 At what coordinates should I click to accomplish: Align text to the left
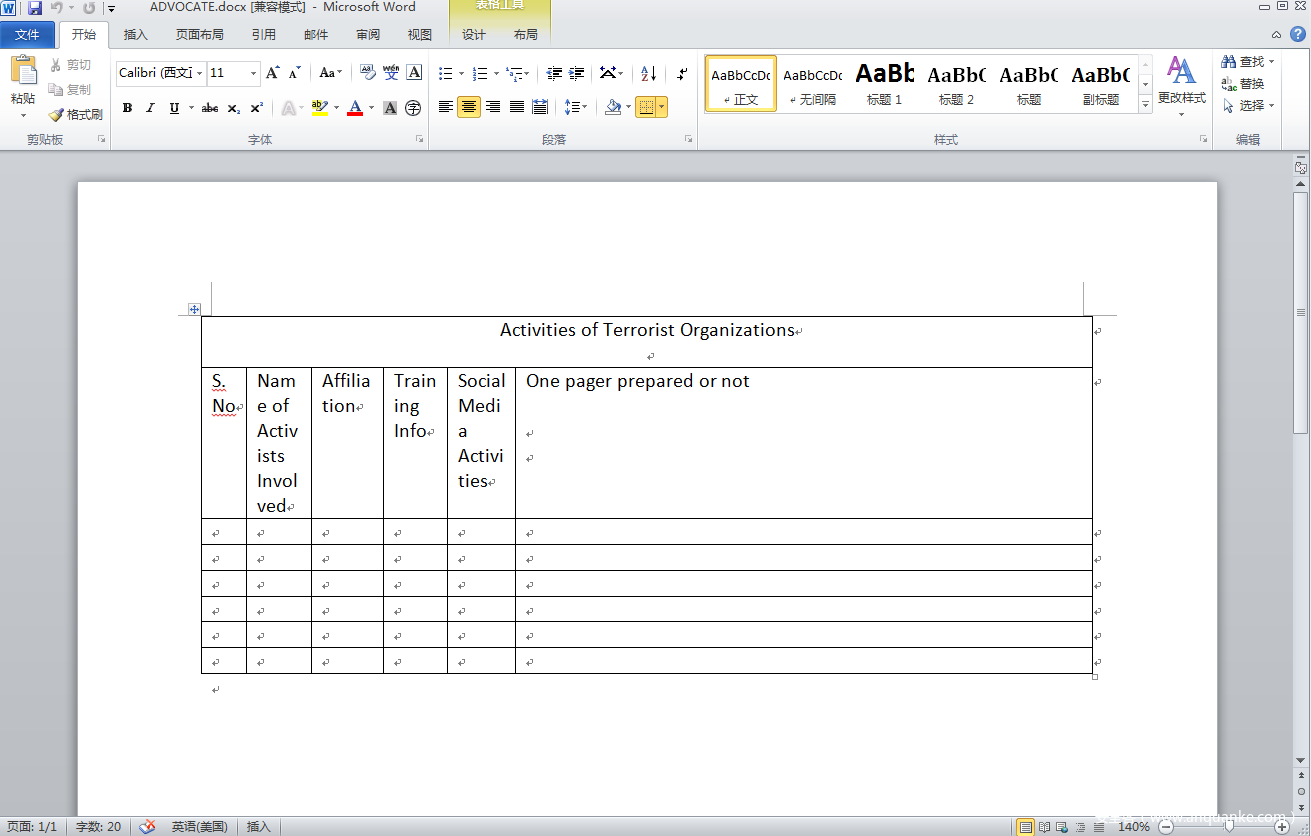446,107
